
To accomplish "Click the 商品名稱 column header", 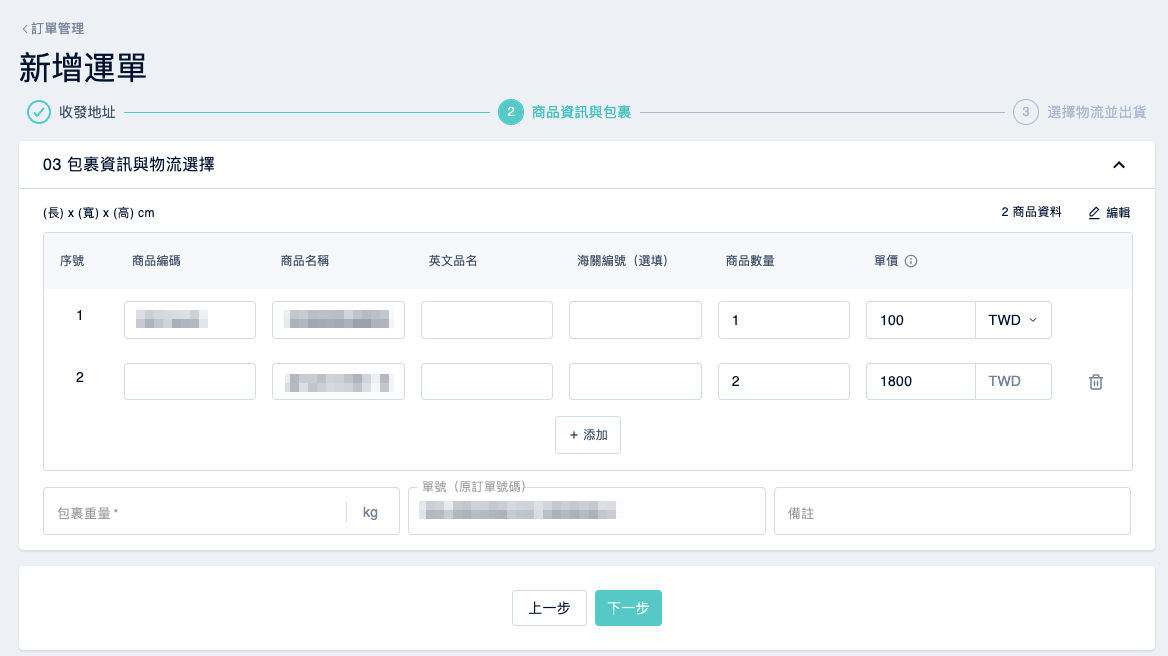I will (x=305, y=261).
